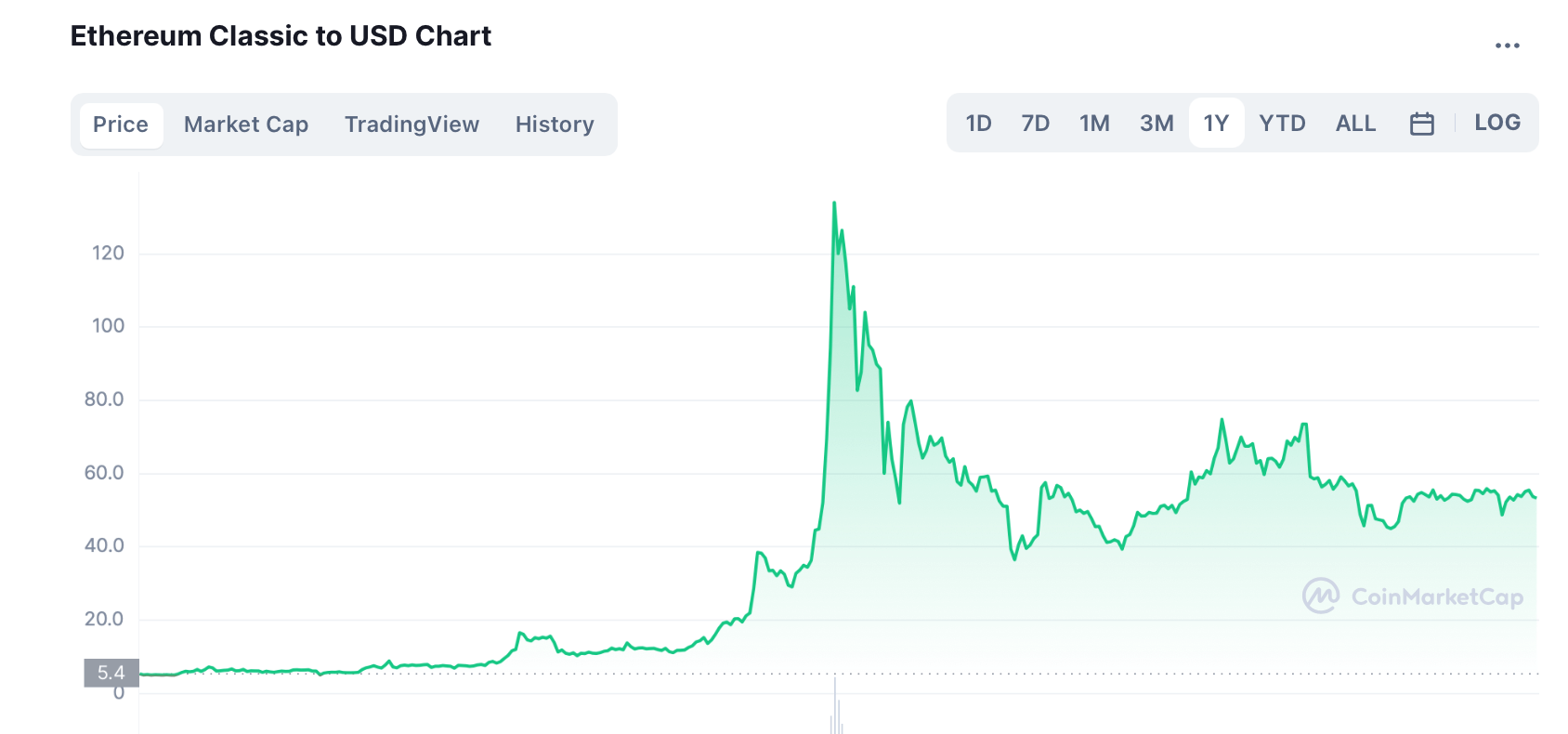Click the 5.4 price label tag

coord(111,673)
